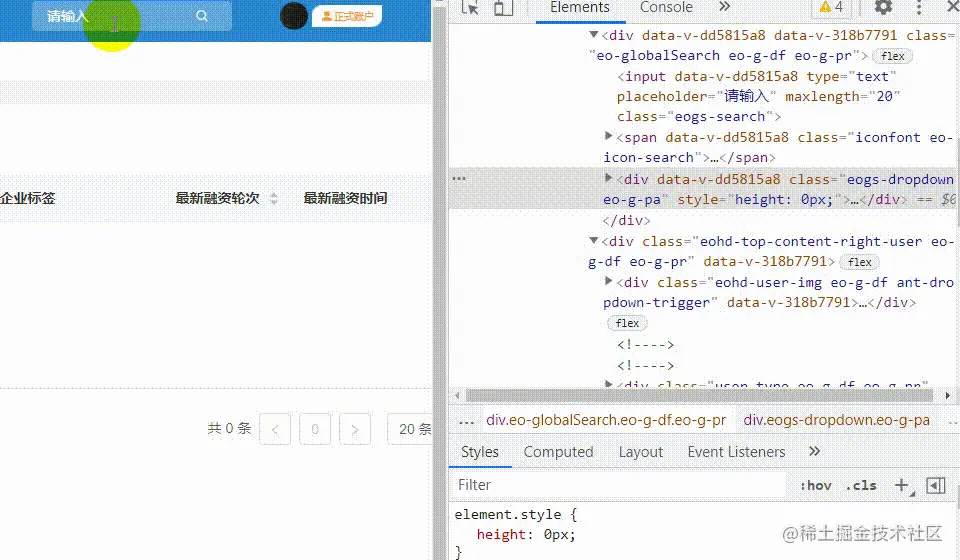This screenshot has width=960, height=560.
Task: Click the 企业标签 column header
Action: (x=28, y=198)
